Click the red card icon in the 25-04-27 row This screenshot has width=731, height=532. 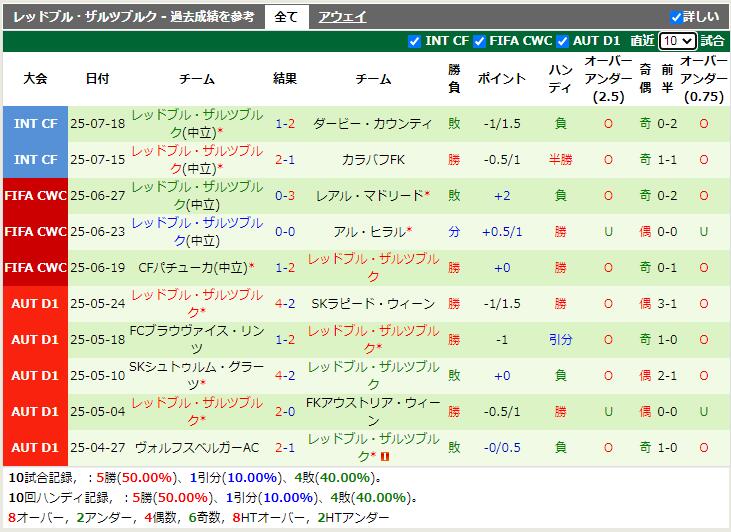385,456
